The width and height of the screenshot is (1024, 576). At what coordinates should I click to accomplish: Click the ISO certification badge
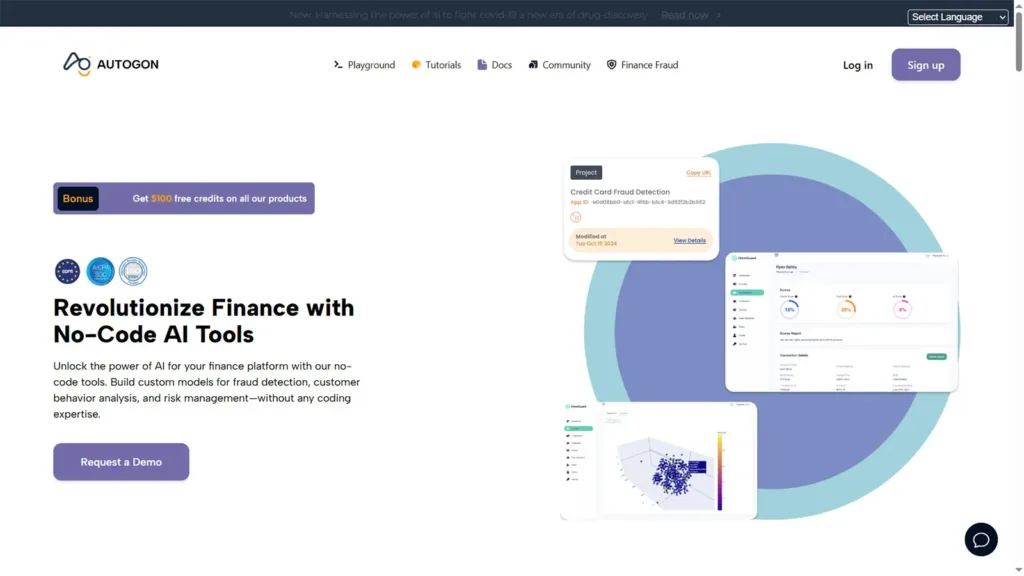[x=133, y=271]
